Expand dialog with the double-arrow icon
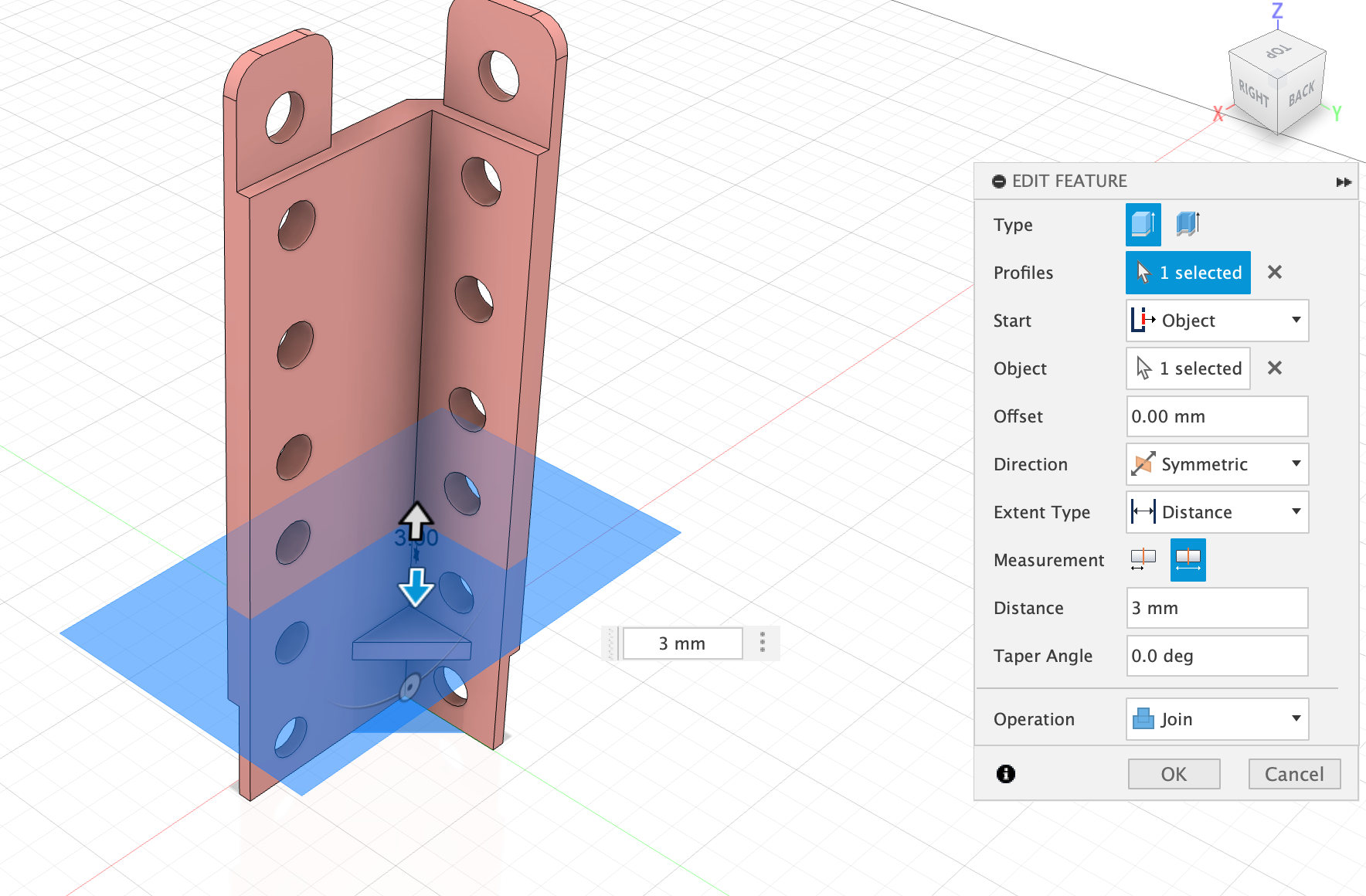Screen dimensions: 1366x896 pos(1344,182)
